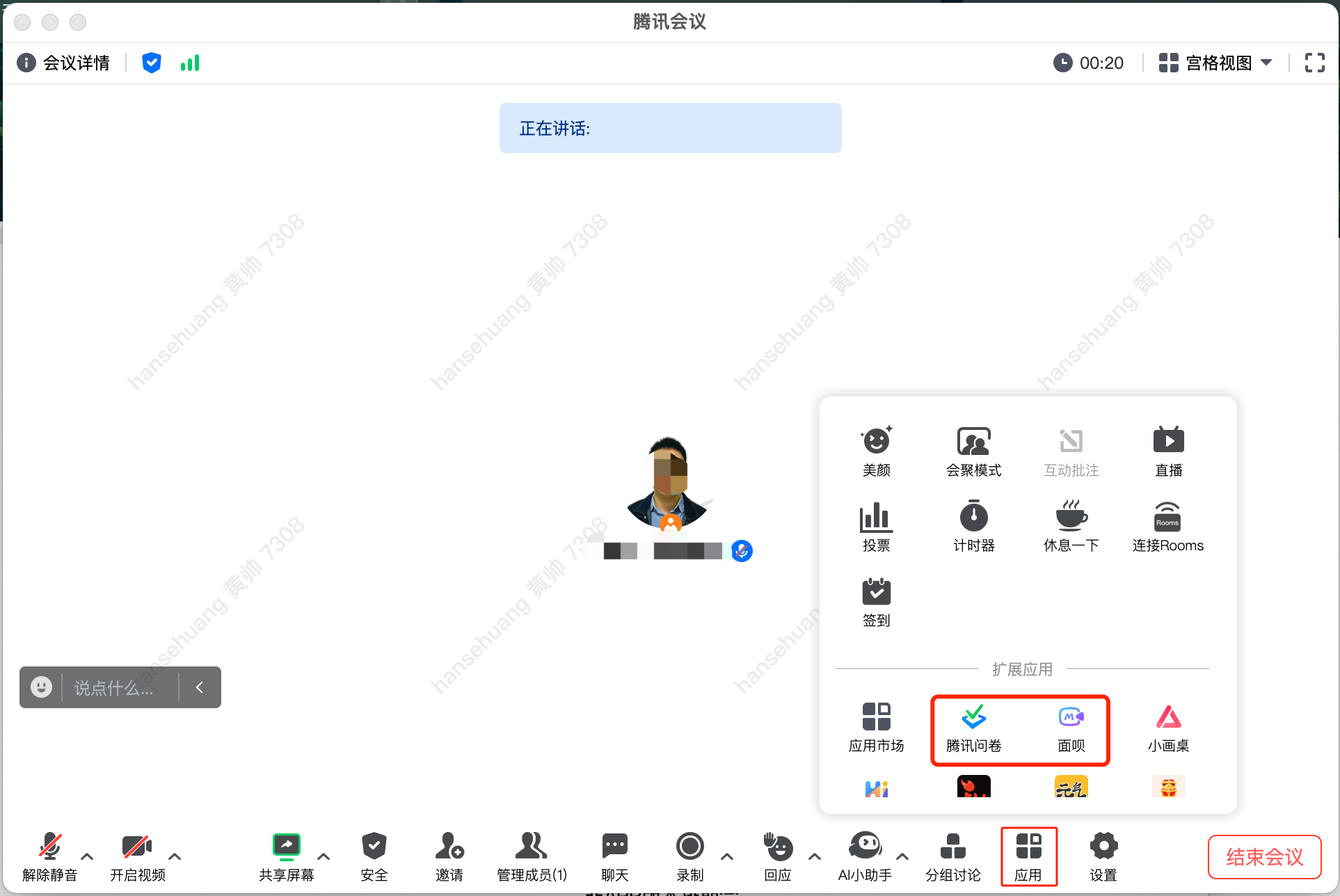Viewport: 1340px width, 896px height.
Task: Start 直播 live streaming
Action: (1168, 451)
